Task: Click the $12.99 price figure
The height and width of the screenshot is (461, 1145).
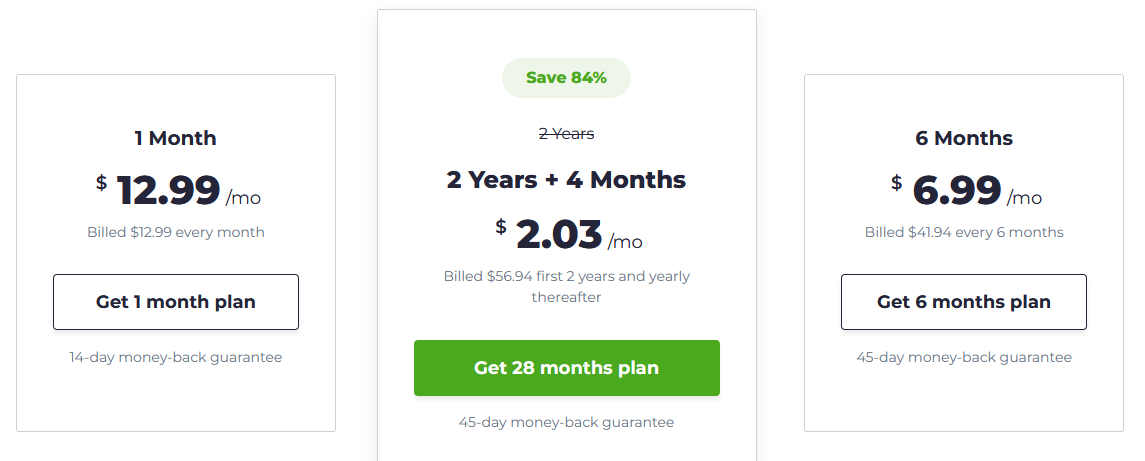Action: pos(158,190)
